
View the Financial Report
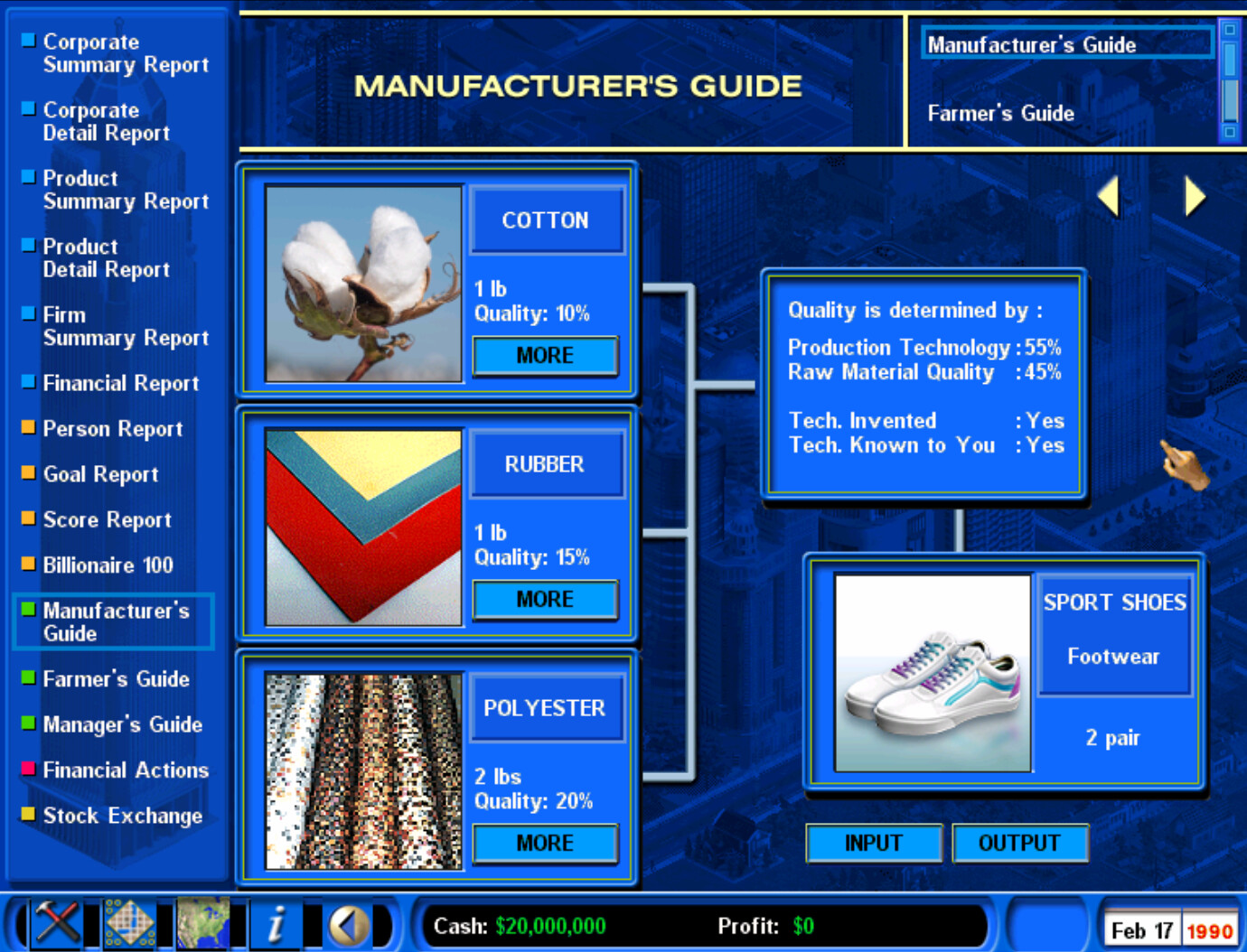[x=119, y=383]
